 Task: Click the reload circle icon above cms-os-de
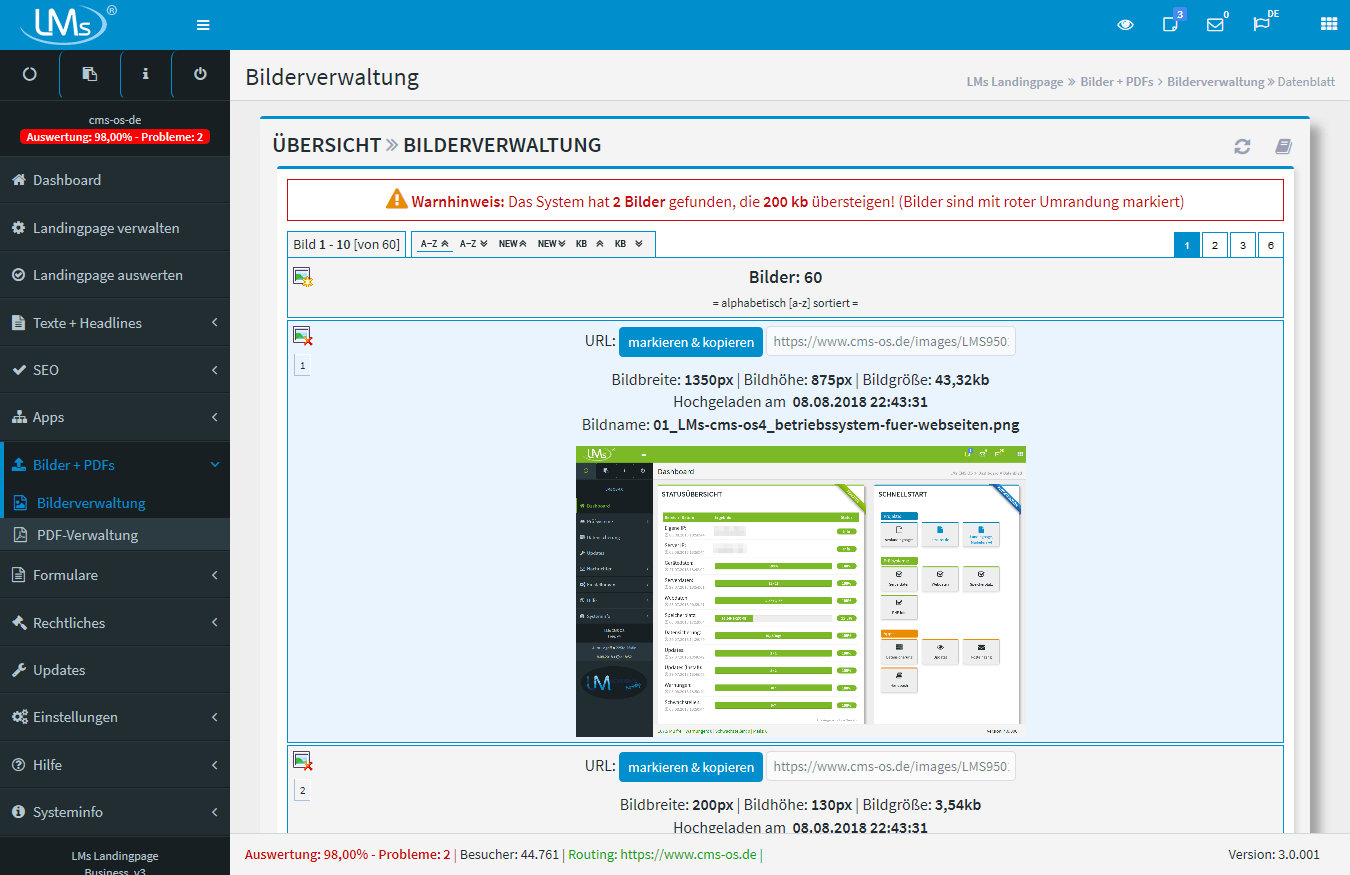pyautogui.click(x=30, y=74)
